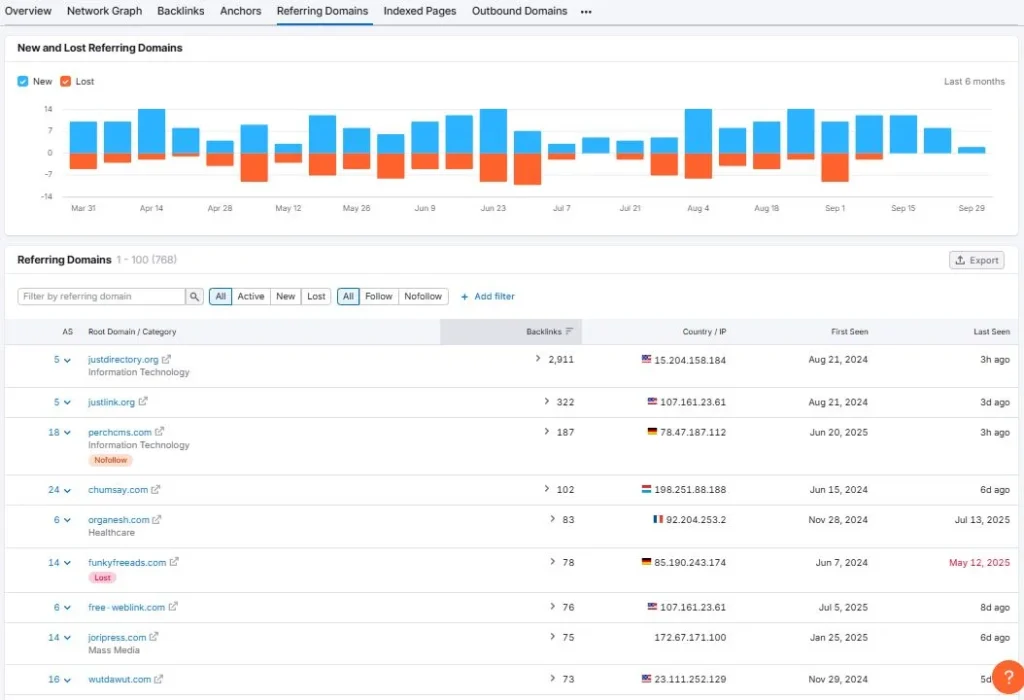Uncheck the New checkbox in chart legend
This screenshot has width=1024, height=700.
pos(23,81)
